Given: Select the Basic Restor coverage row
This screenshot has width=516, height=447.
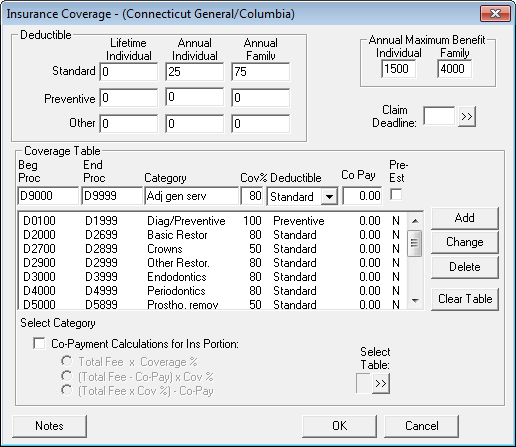Looking at the screenshot, I should 213,235.
